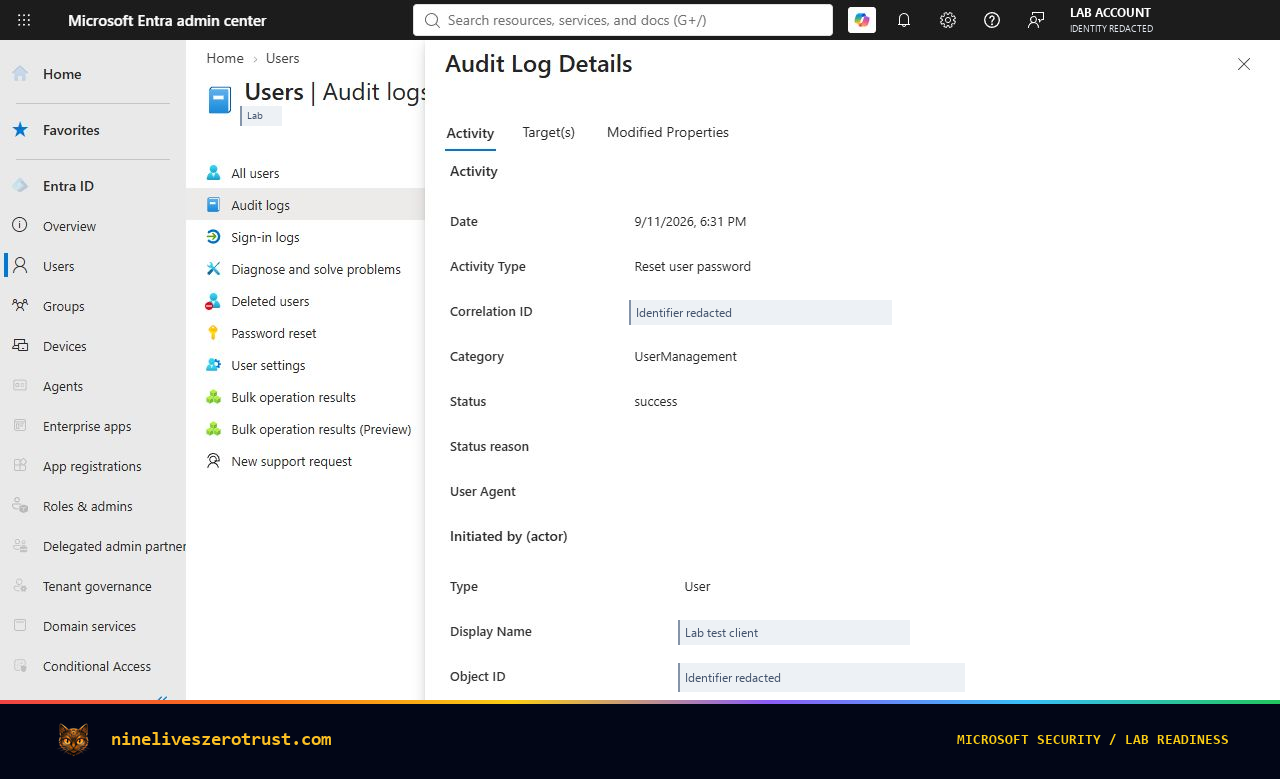Click the New support request icon
1280x779 pixels.
click(x=213, y=461)
